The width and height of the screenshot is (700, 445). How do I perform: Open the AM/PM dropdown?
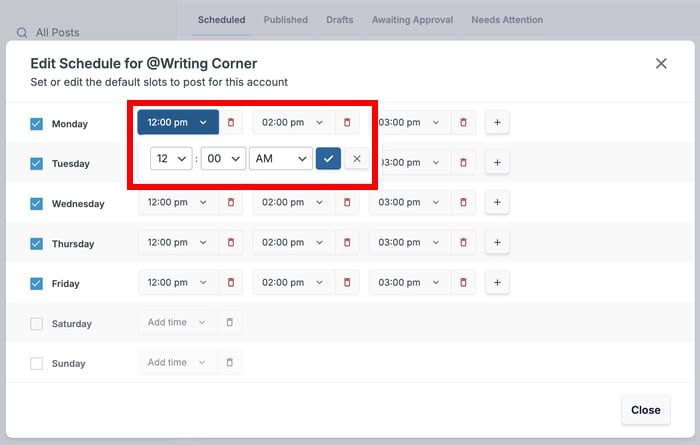tap(280, 158)
